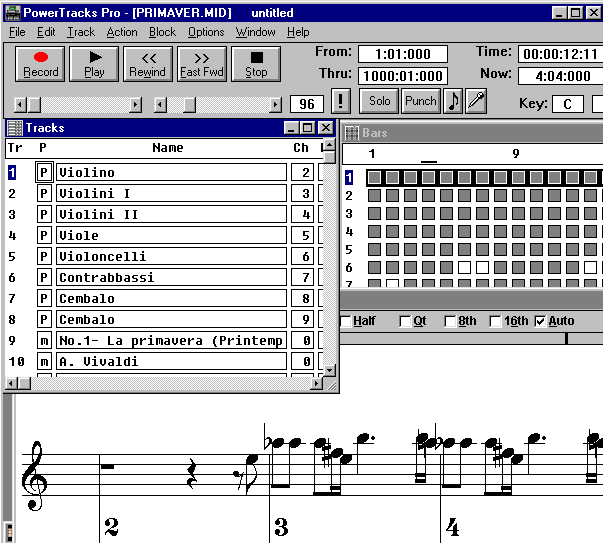603x543 pixels.
Task: Click the Thru field 1000:01:000
Action: (403, 76)
